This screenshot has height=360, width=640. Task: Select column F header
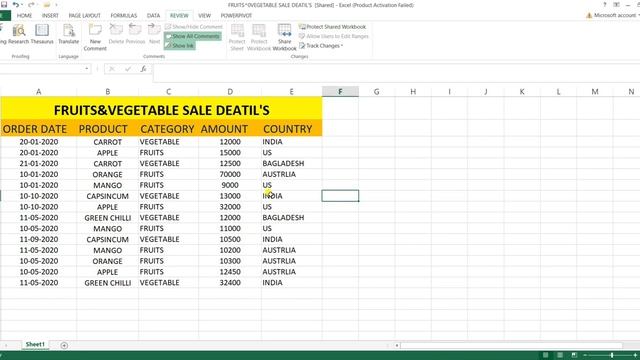tap(340, 91)
